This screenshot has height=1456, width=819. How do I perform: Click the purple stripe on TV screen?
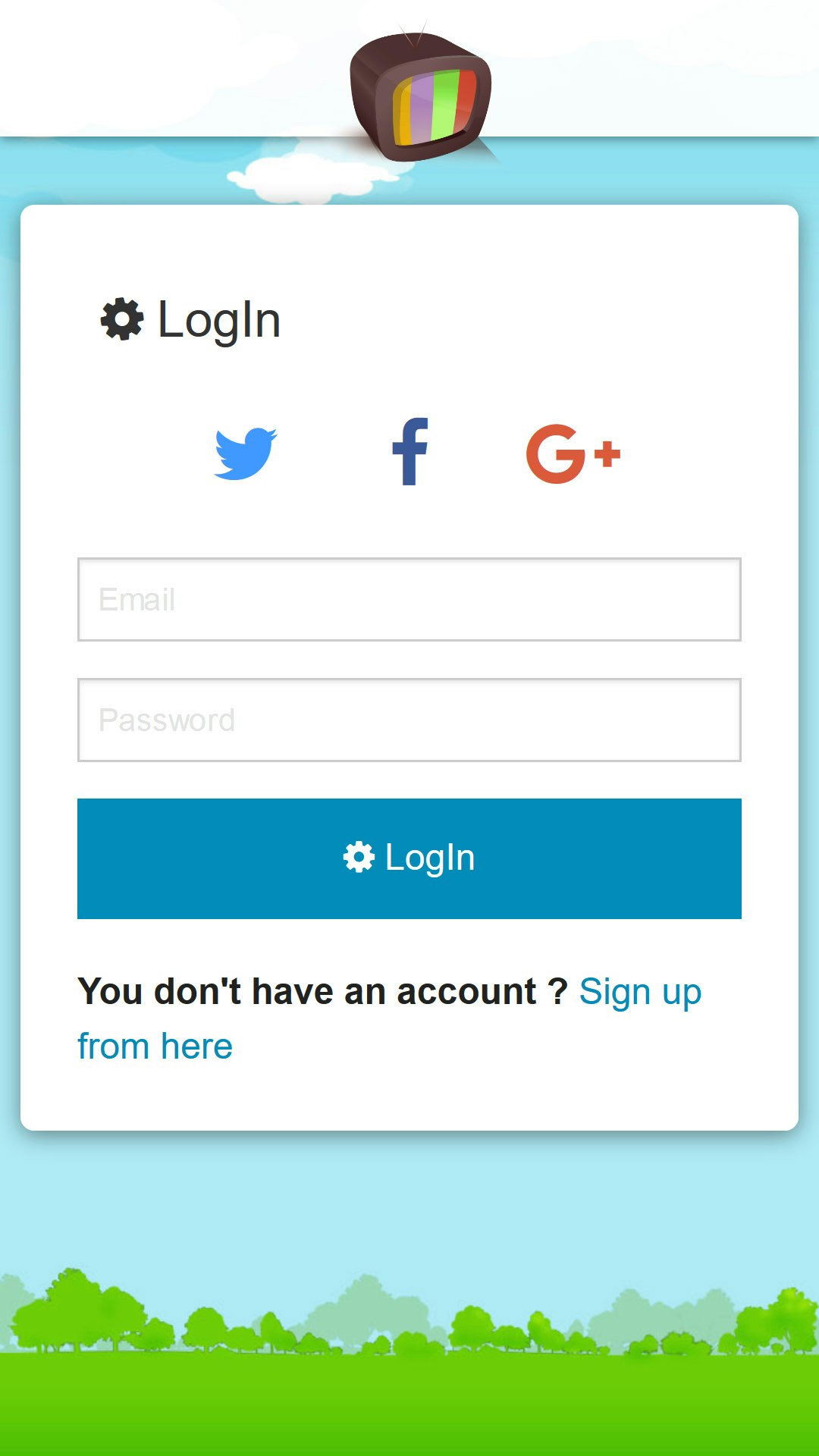pos(421,108)
